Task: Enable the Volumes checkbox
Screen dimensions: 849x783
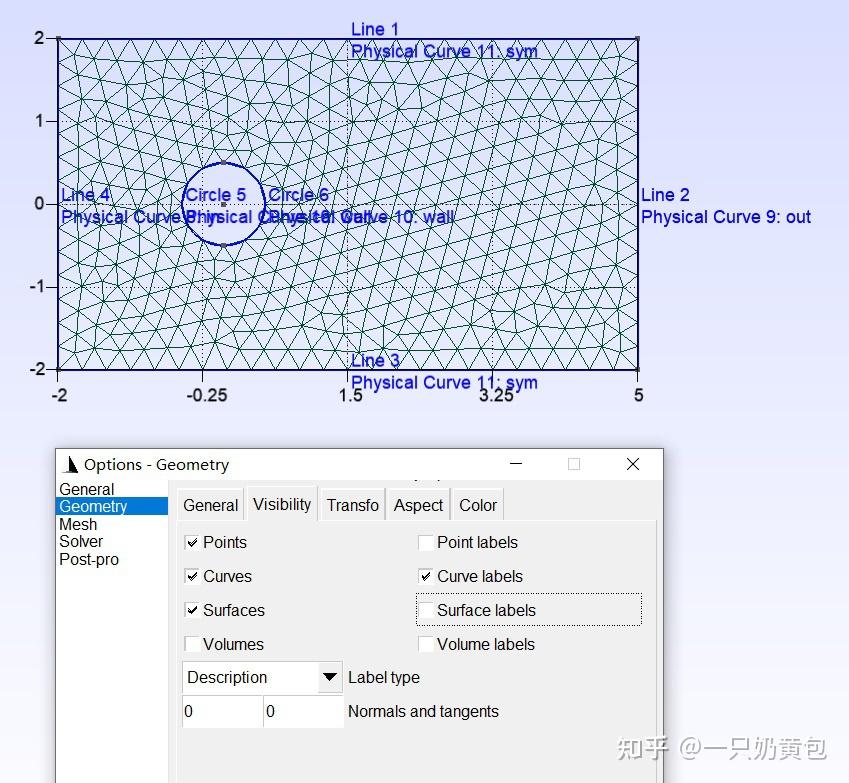Action: (x=191, y=644)
